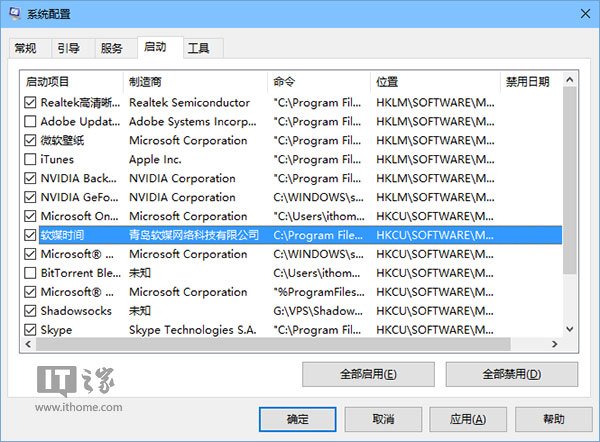Open the 工具 tab
This screenshot has width=600, height=442.
pos(199,48)
